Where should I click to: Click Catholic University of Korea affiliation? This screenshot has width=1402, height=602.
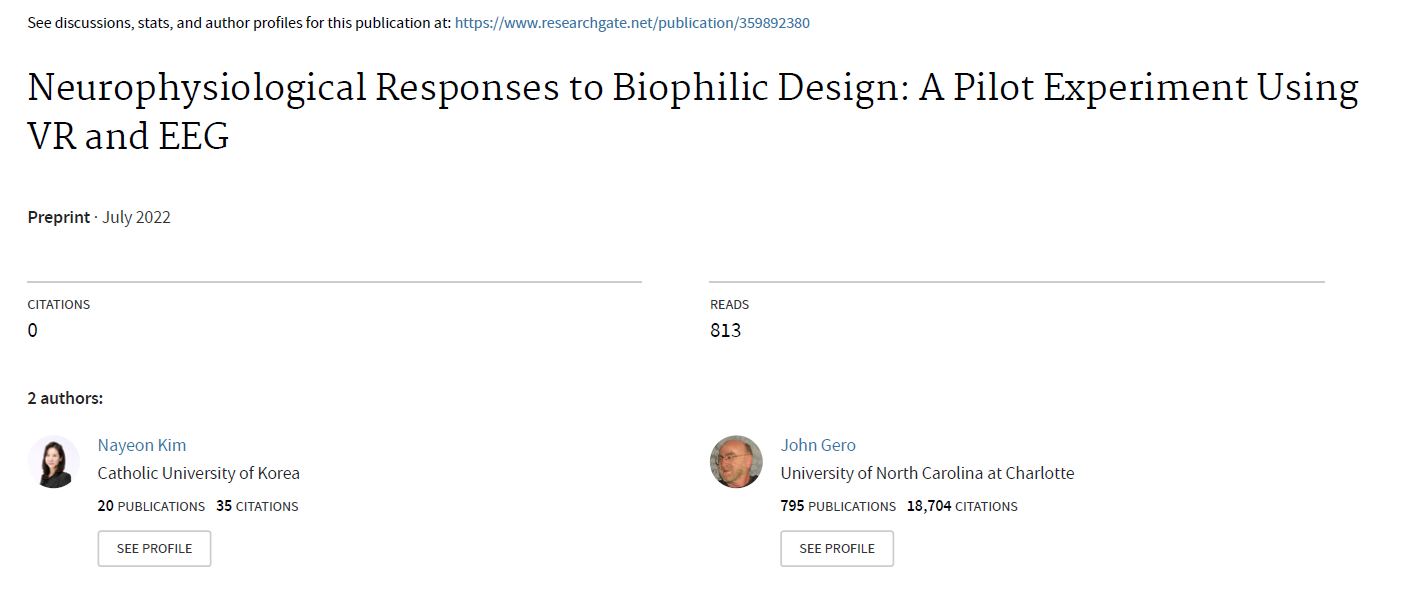(x=199, y=473)
